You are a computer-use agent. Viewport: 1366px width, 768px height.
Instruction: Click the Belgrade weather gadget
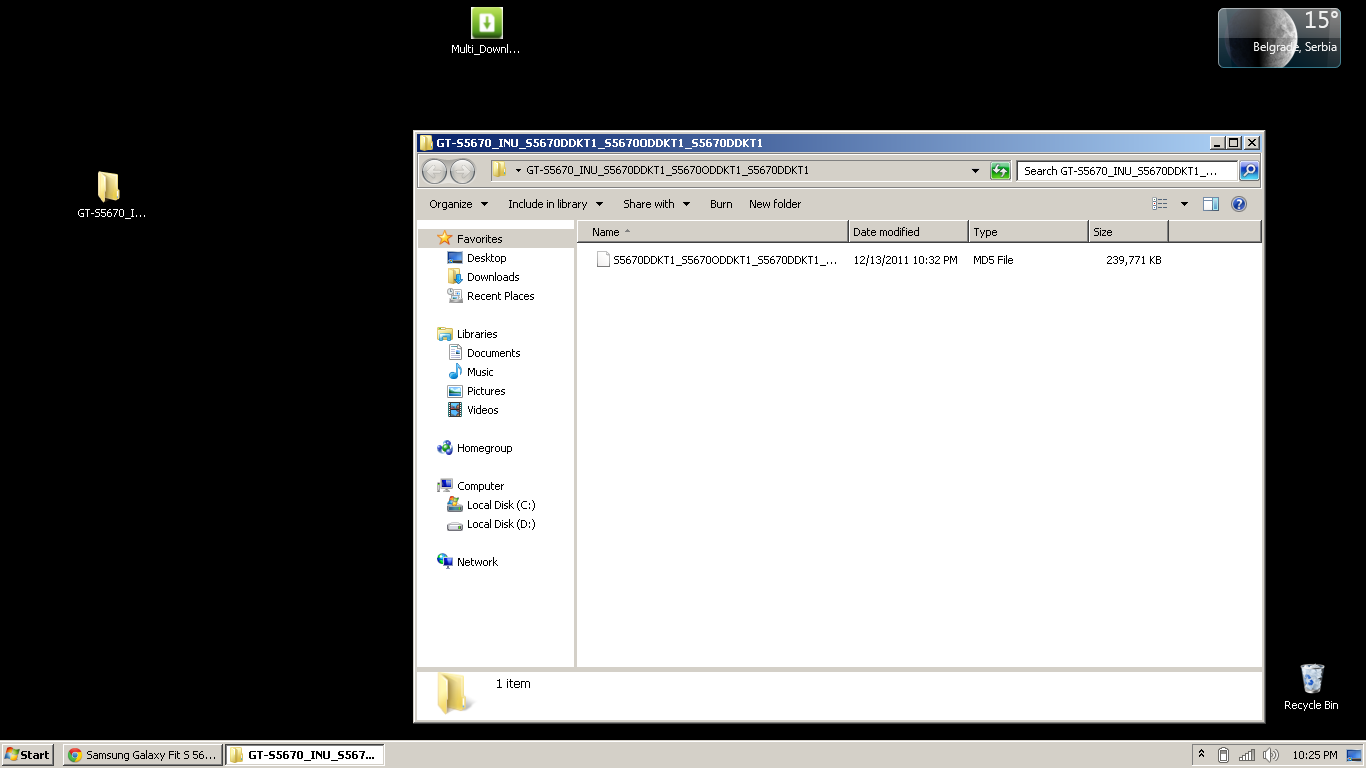(1279, 38)
